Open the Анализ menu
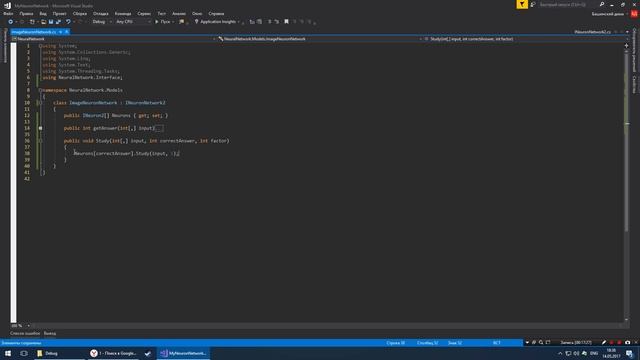This screenshot has height=360, width=640. [179, 13]
